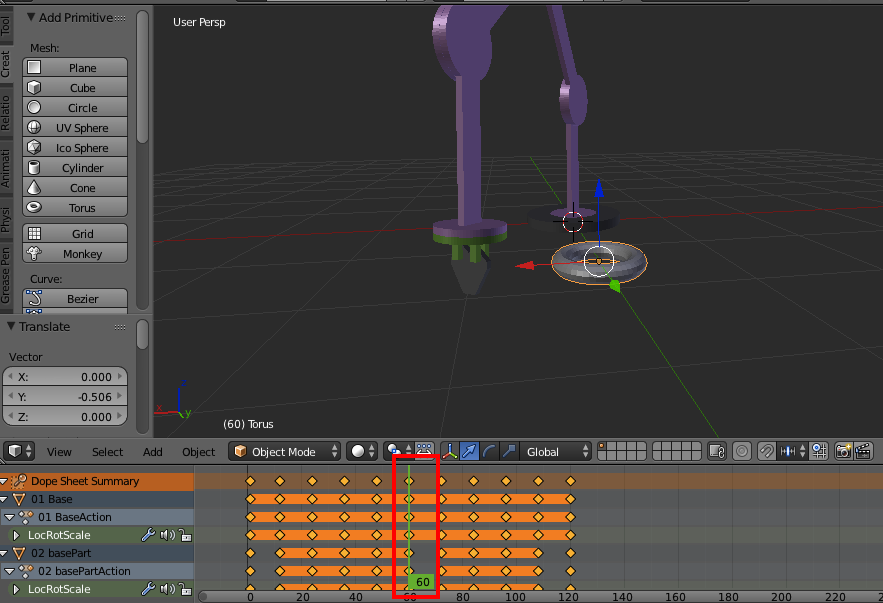Toggle the 3D manipulator widget on or off

coord(449,452)
